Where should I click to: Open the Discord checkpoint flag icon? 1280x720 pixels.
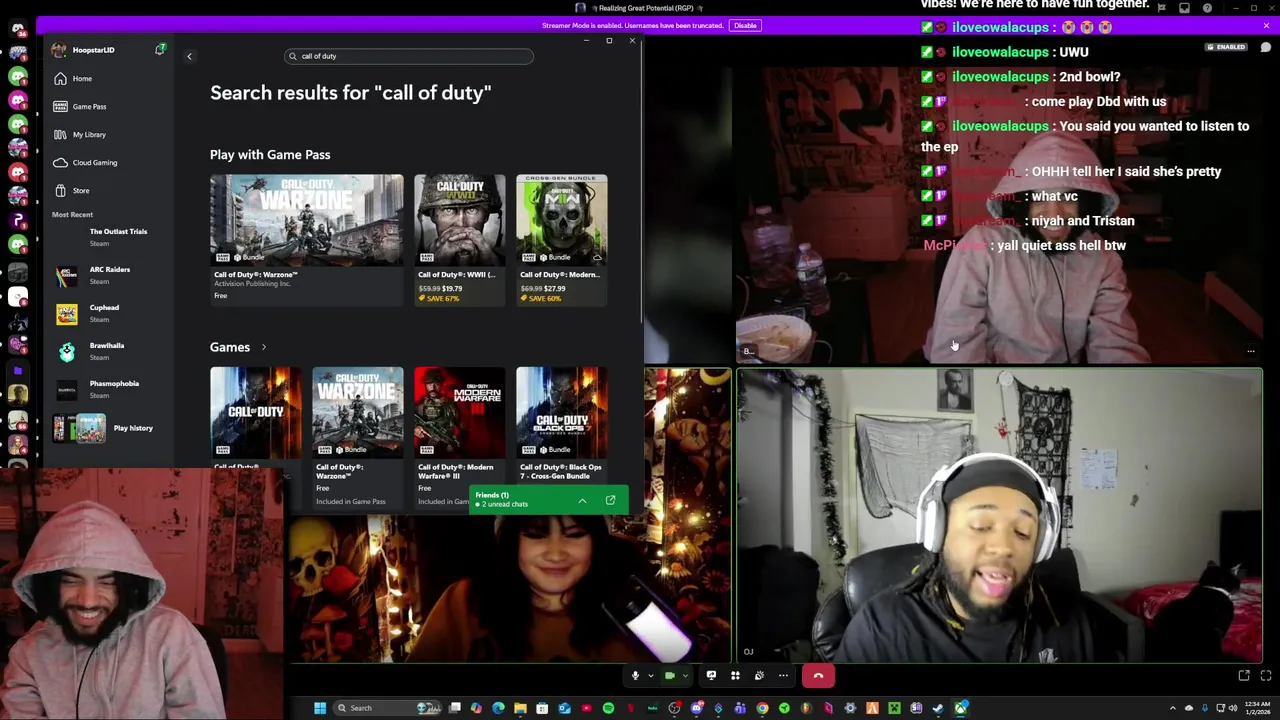tap(1162, 8)
